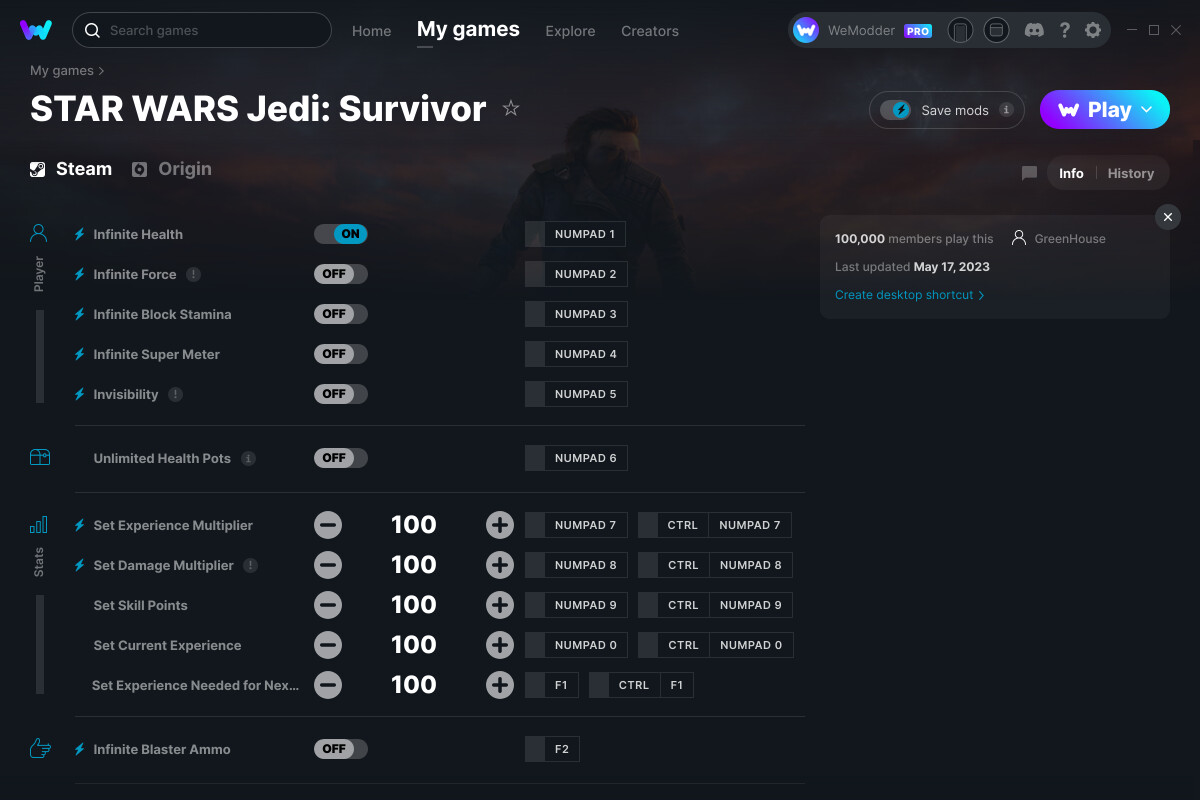Click CTRL NUMPAD 7 decrease hotkey
The image size is (1200, 800).
coord(715,525)
